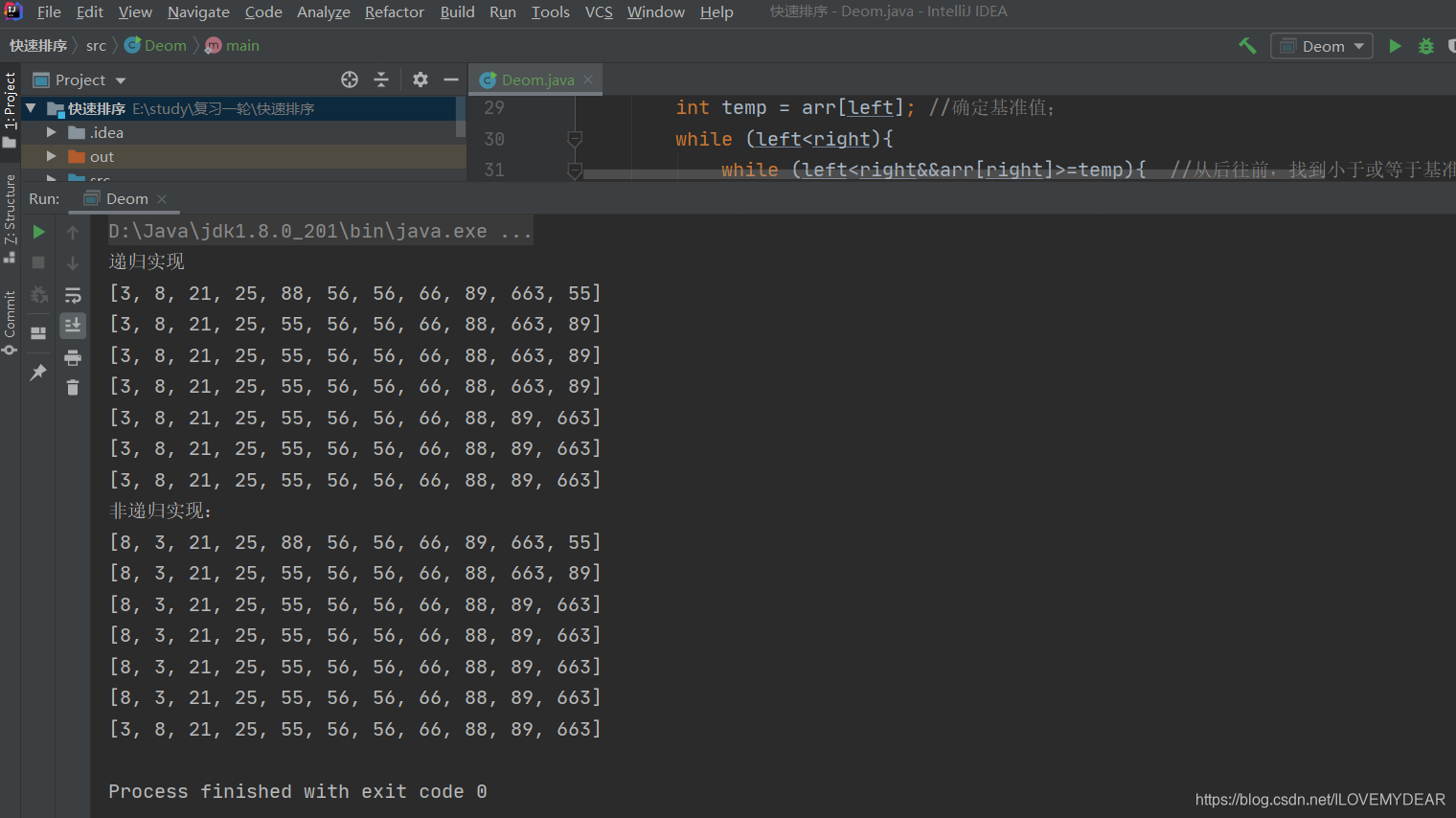Viewport: 1456px width, 818px height.
Task: Click the IntelliJ IDEA app logo icon
Action: pyautogui.click(x=12, y=11)
